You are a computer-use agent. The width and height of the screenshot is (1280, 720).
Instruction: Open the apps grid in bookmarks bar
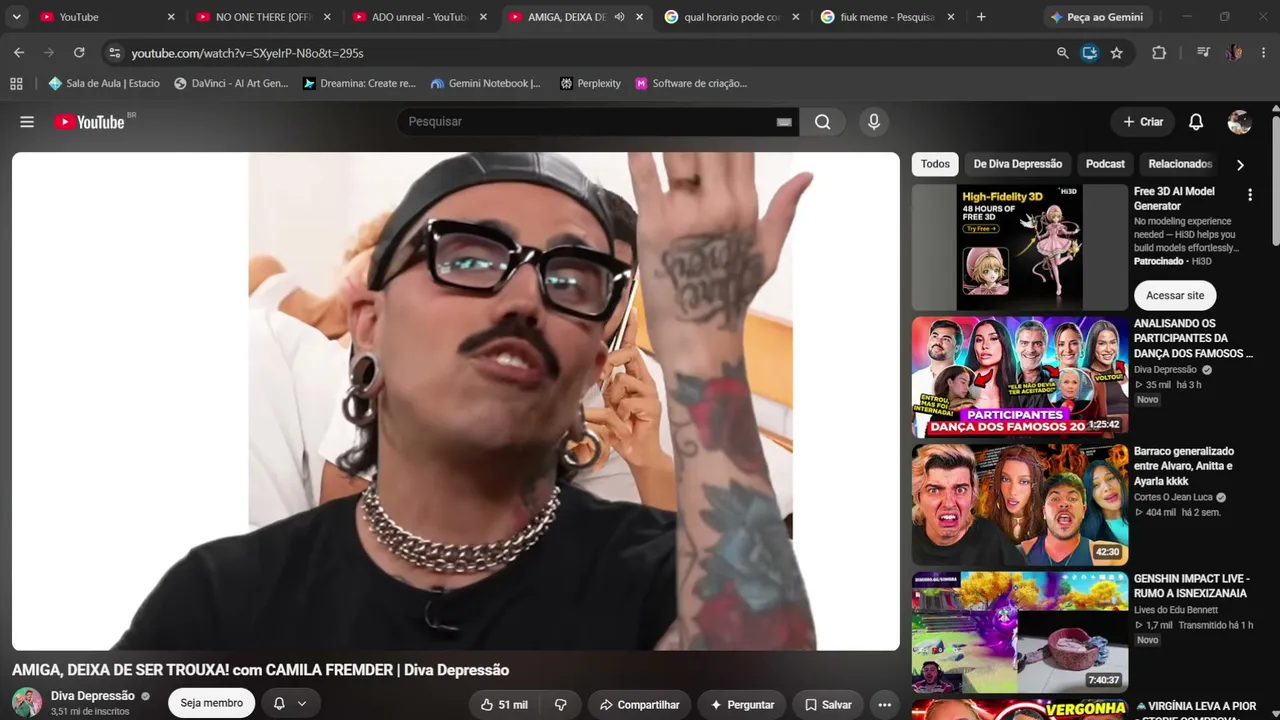coord(16,84)
